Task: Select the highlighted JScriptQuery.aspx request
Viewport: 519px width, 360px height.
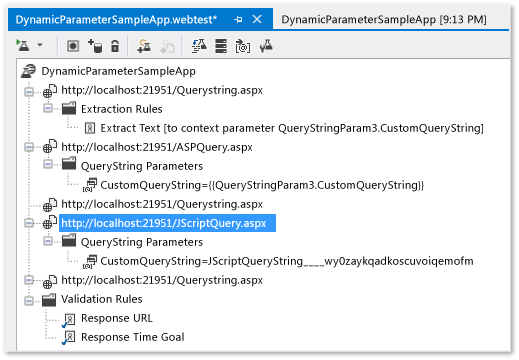Action: click(x=167, y=223)
